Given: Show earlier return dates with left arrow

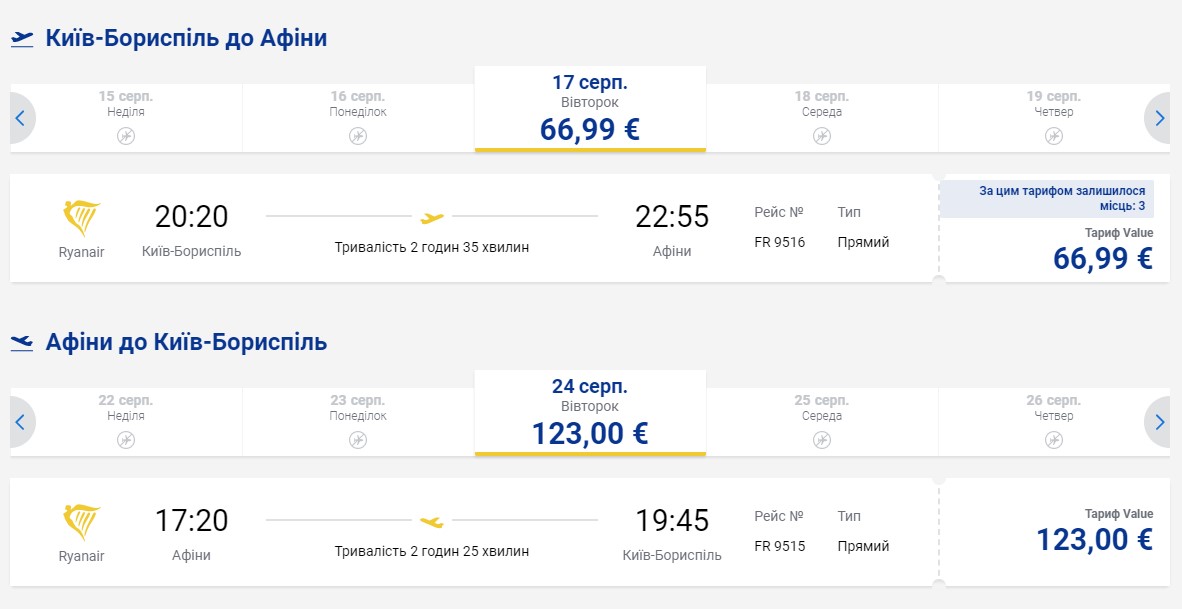Looking at the screenshot, I should coord(20,422).
